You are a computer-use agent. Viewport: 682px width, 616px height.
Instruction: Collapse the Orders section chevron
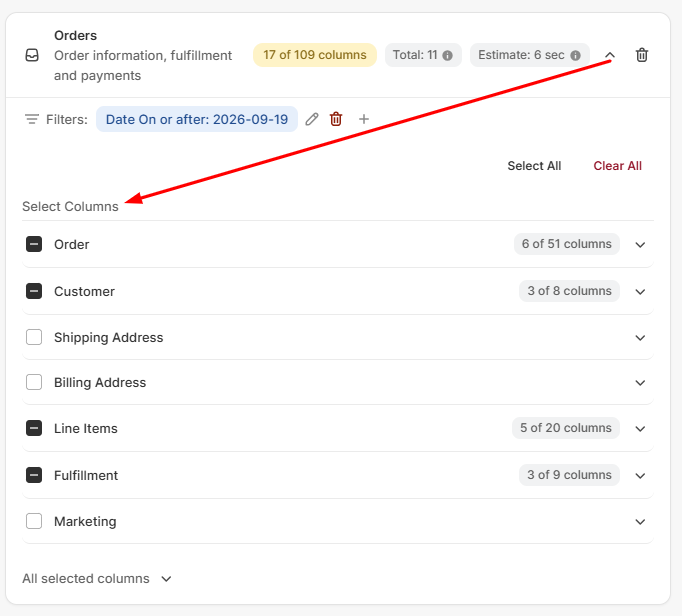tap(610, 55)
